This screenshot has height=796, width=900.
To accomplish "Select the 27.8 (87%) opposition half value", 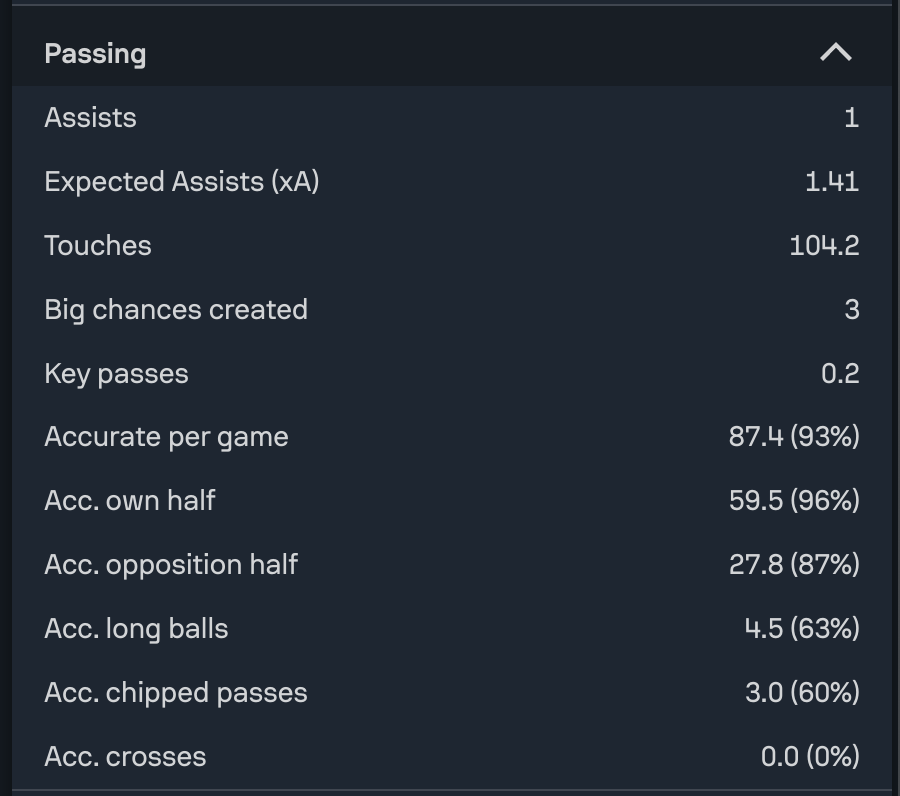I will click(794, 565).
